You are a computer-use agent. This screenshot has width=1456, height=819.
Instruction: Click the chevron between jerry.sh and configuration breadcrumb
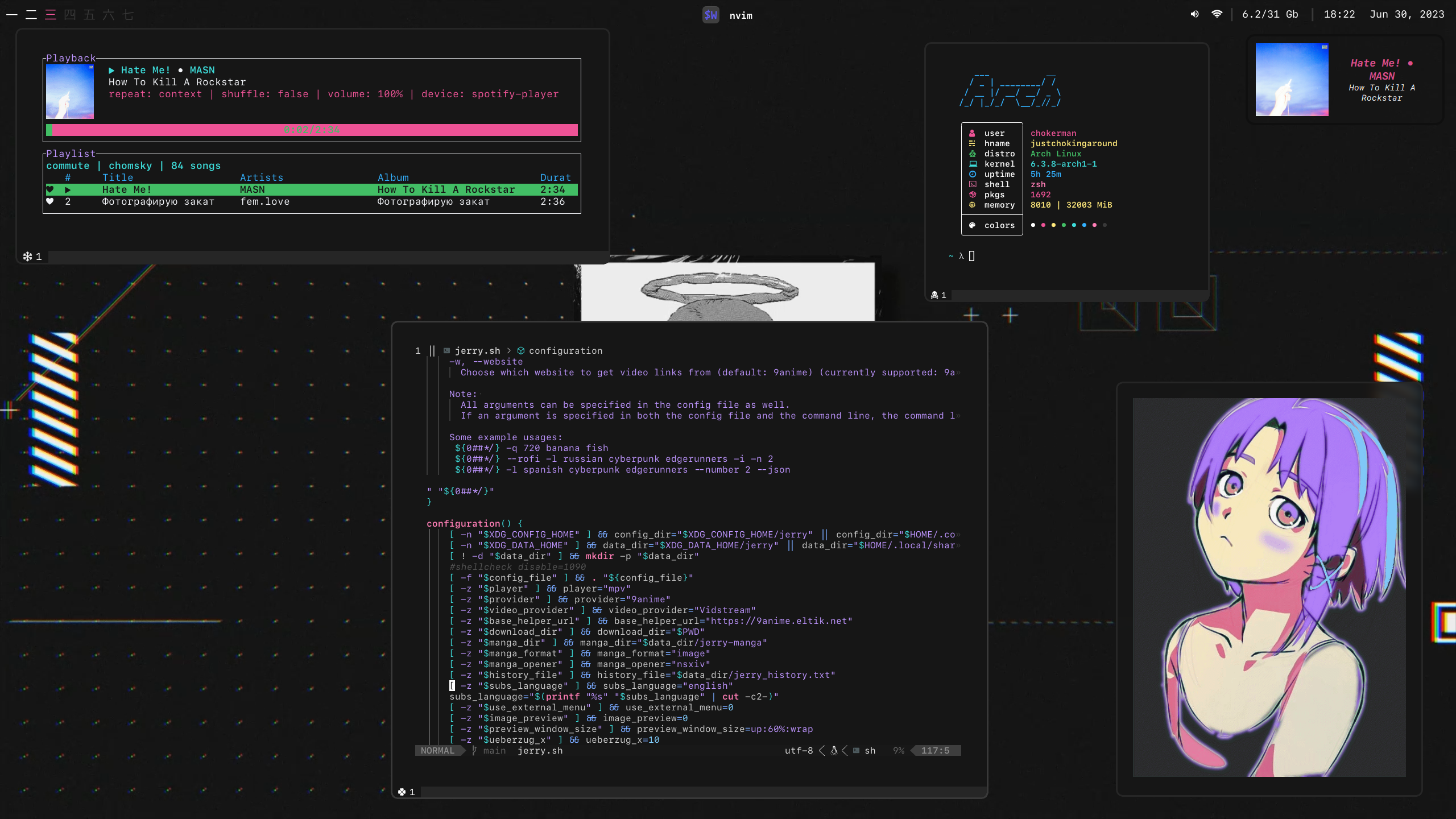click(x=509, y=350)
